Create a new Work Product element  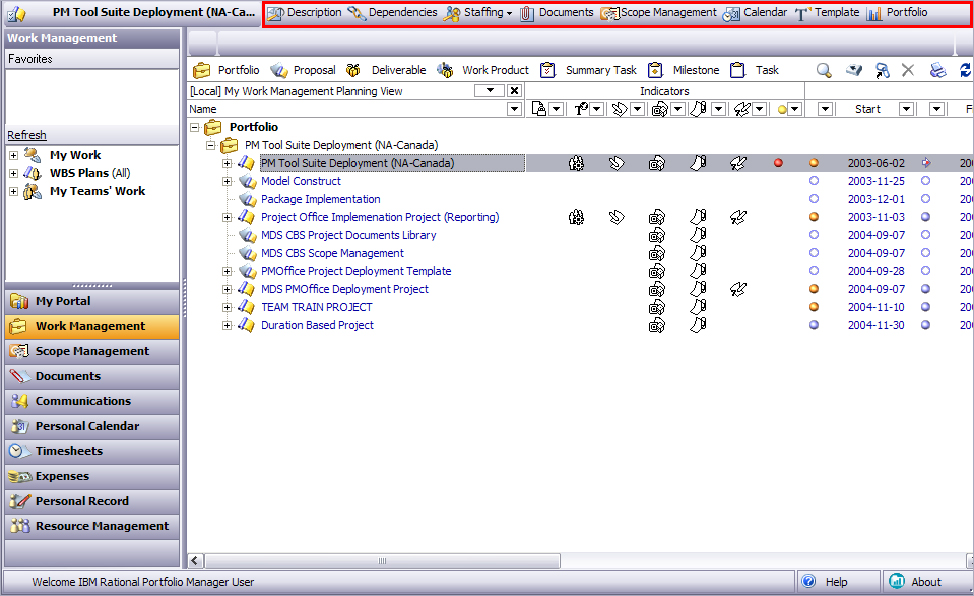483,70
